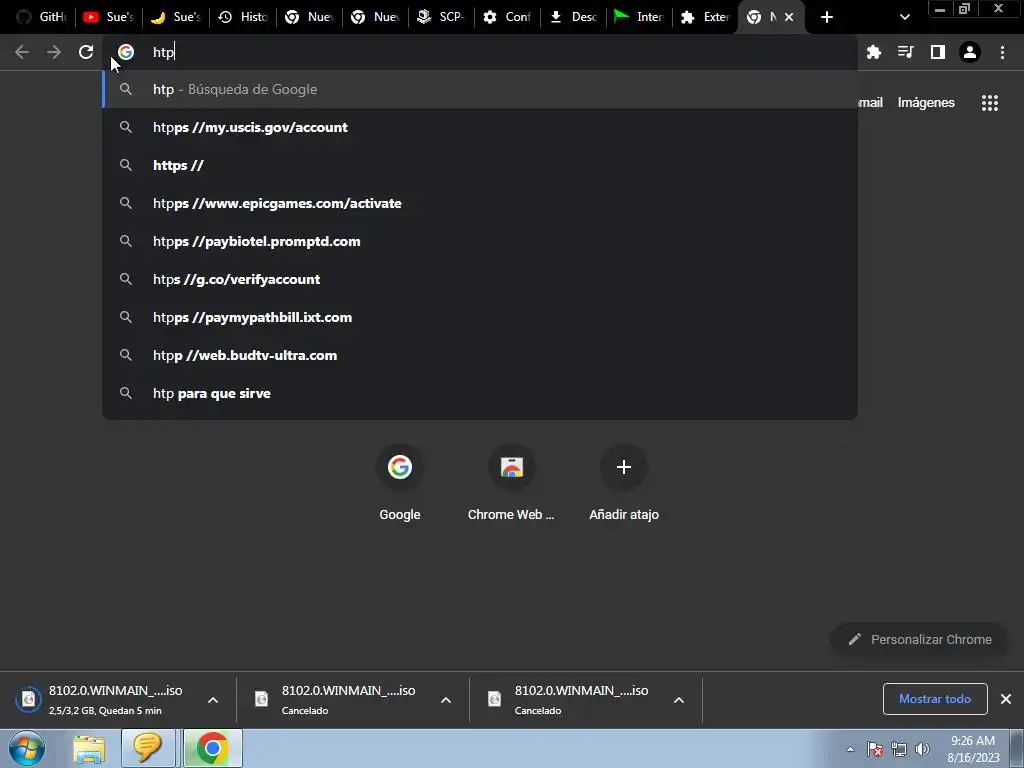Open the Google apps grid icon

click(989, 103)
